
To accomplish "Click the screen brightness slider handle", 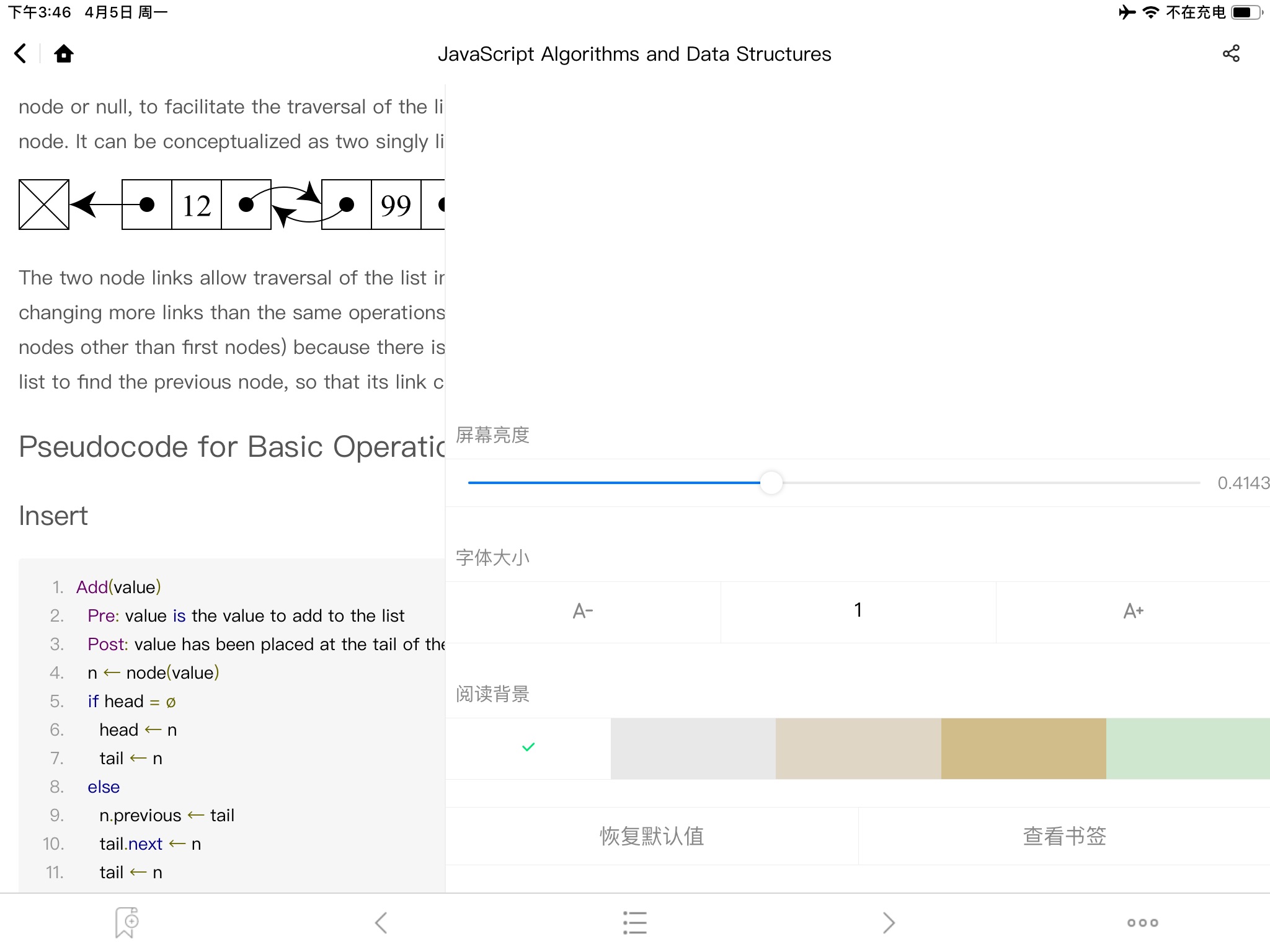I will pos(771,483).
